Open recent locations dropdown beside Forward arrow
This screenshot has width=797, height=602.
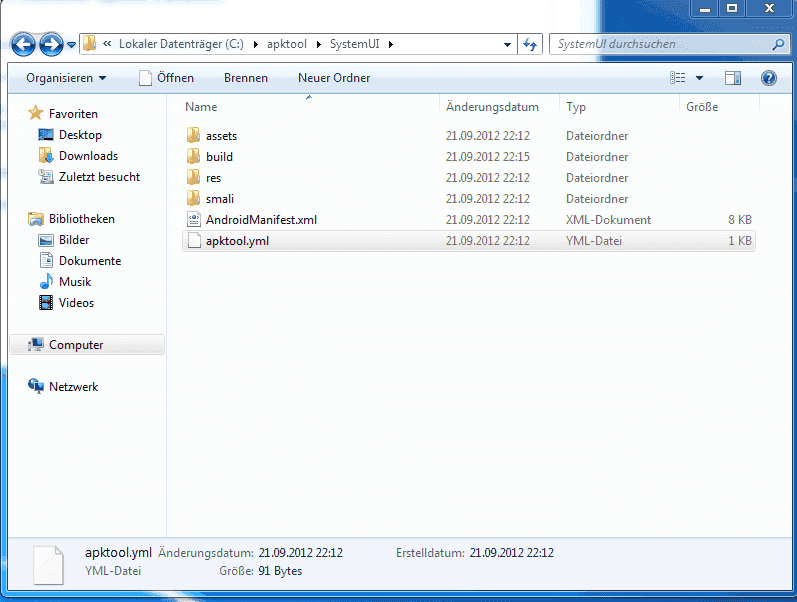click(x=72, y=45)
